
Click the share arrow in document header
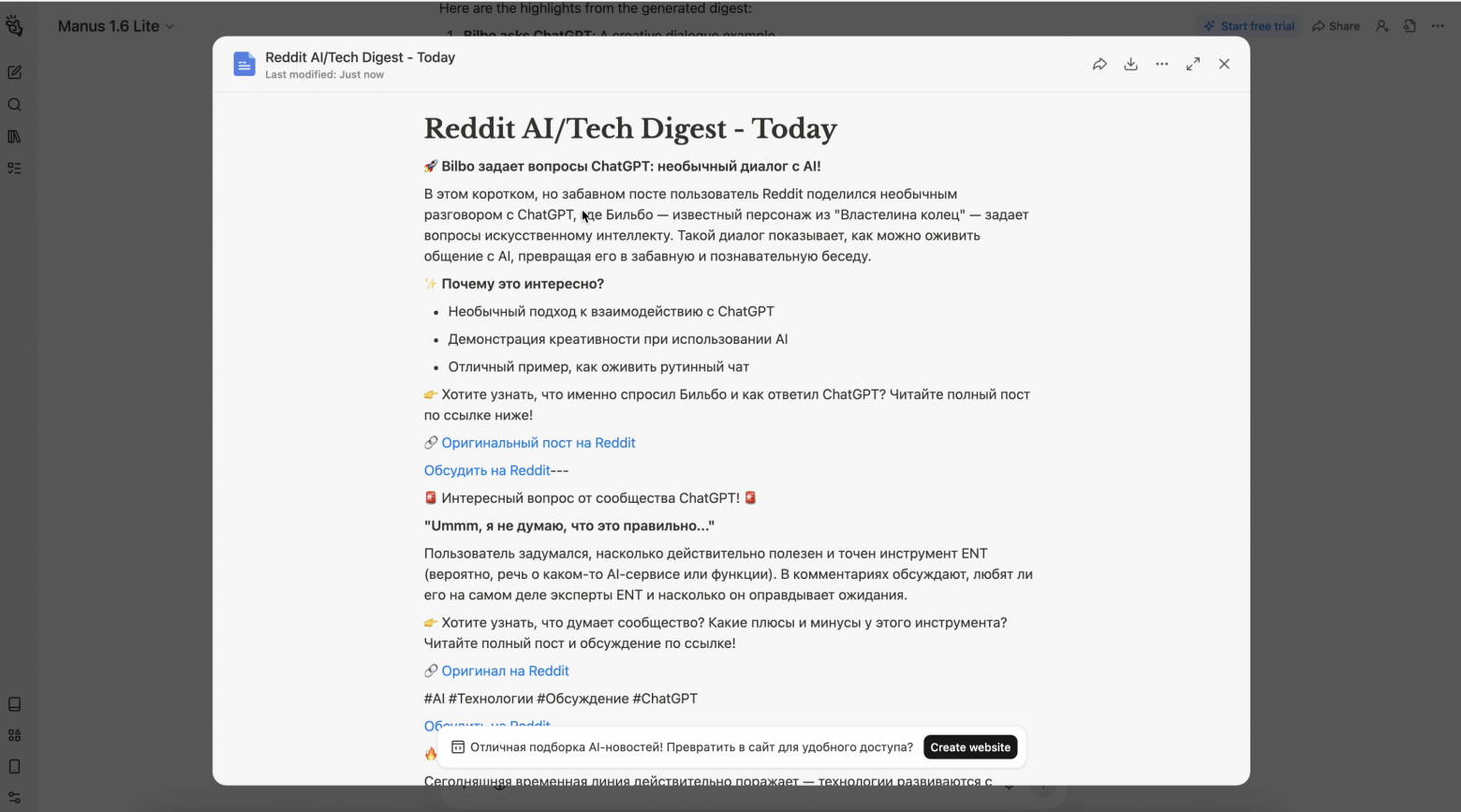click(x=1099, y=64)
